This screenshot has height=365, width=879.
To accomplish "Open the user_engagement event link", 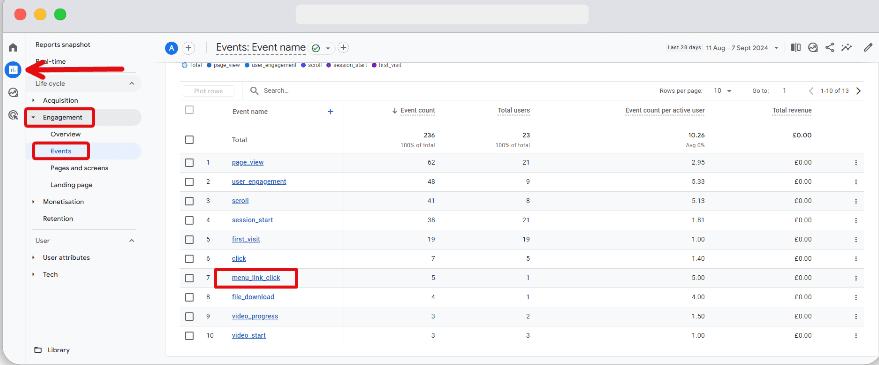I will [259, 182].
